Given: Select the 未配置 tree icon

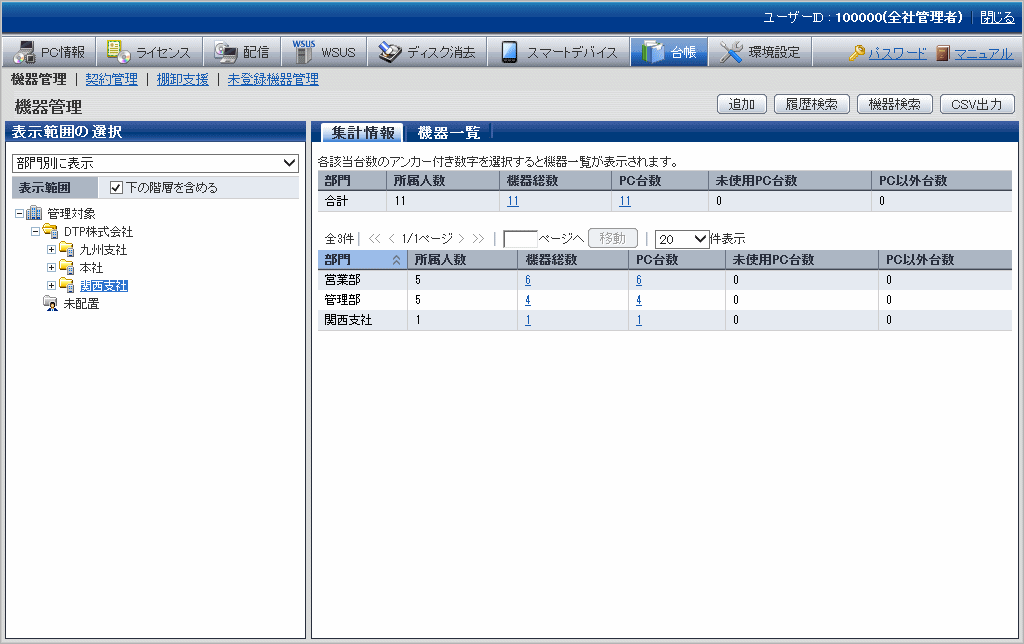Looking at the screenshot, I should tap(50, 304).
